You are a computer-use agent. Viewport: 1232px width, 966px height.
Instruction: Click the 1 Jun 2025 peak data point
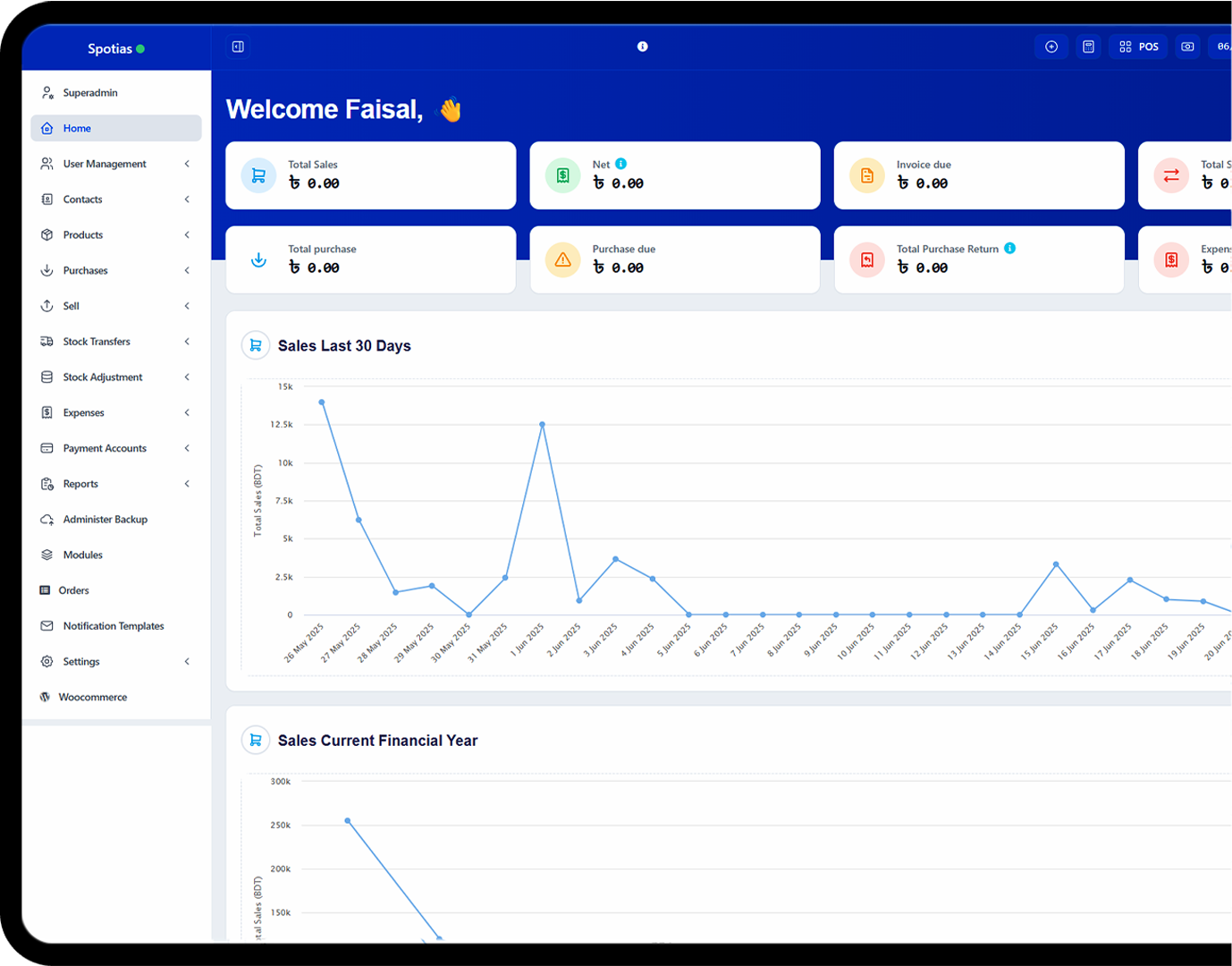[x=542, y=425]
